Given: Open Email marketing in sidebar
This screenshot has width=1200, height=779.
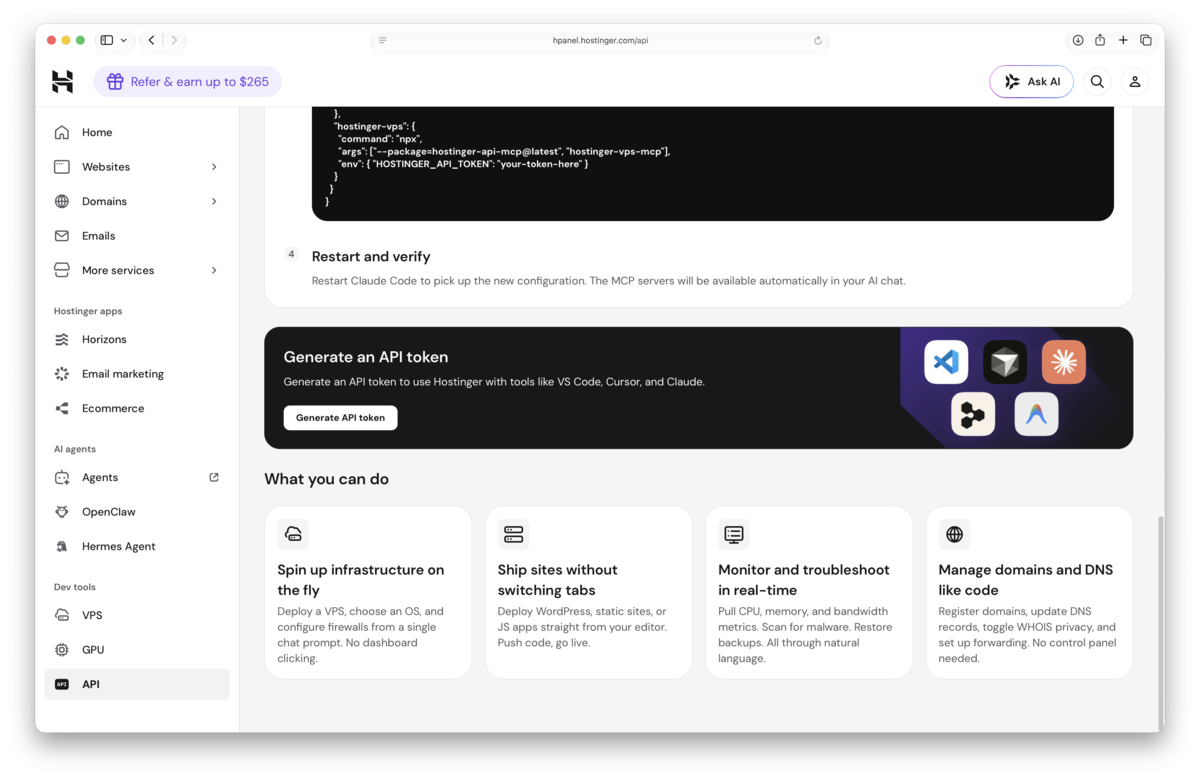Looking at the screenshot, I should tap(137, 374).
